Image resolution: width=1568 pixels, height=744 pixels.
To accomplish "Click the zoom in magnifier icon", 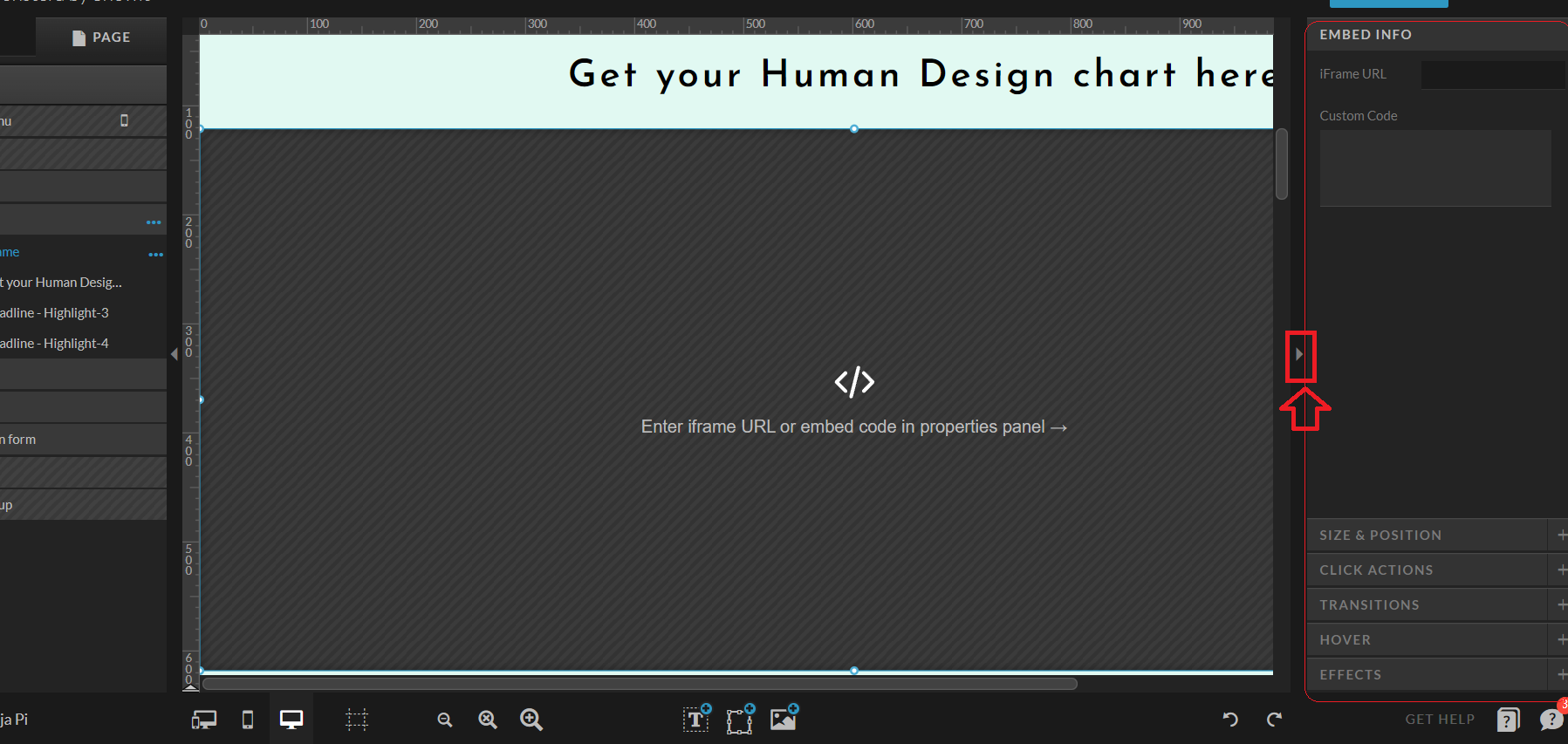I will 531,720.
